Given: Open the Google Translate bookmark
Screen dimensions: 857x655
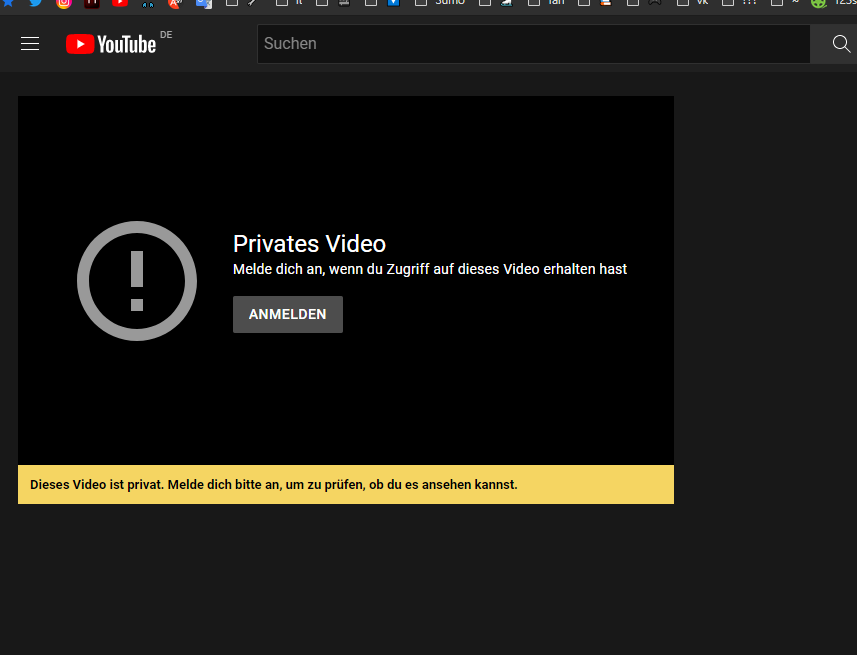Looking at the screenshot, I should [204, 3].
